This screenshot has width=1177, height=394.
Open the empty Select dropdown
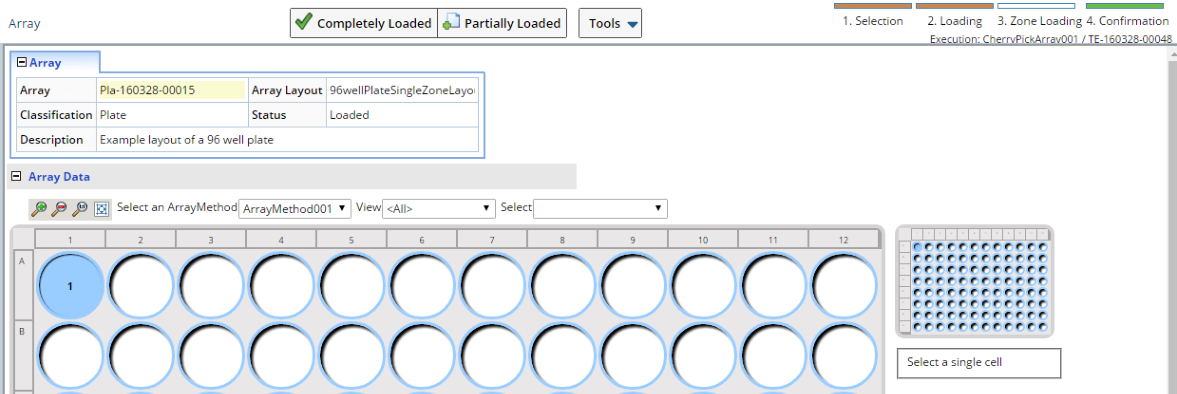click(600, 209)
